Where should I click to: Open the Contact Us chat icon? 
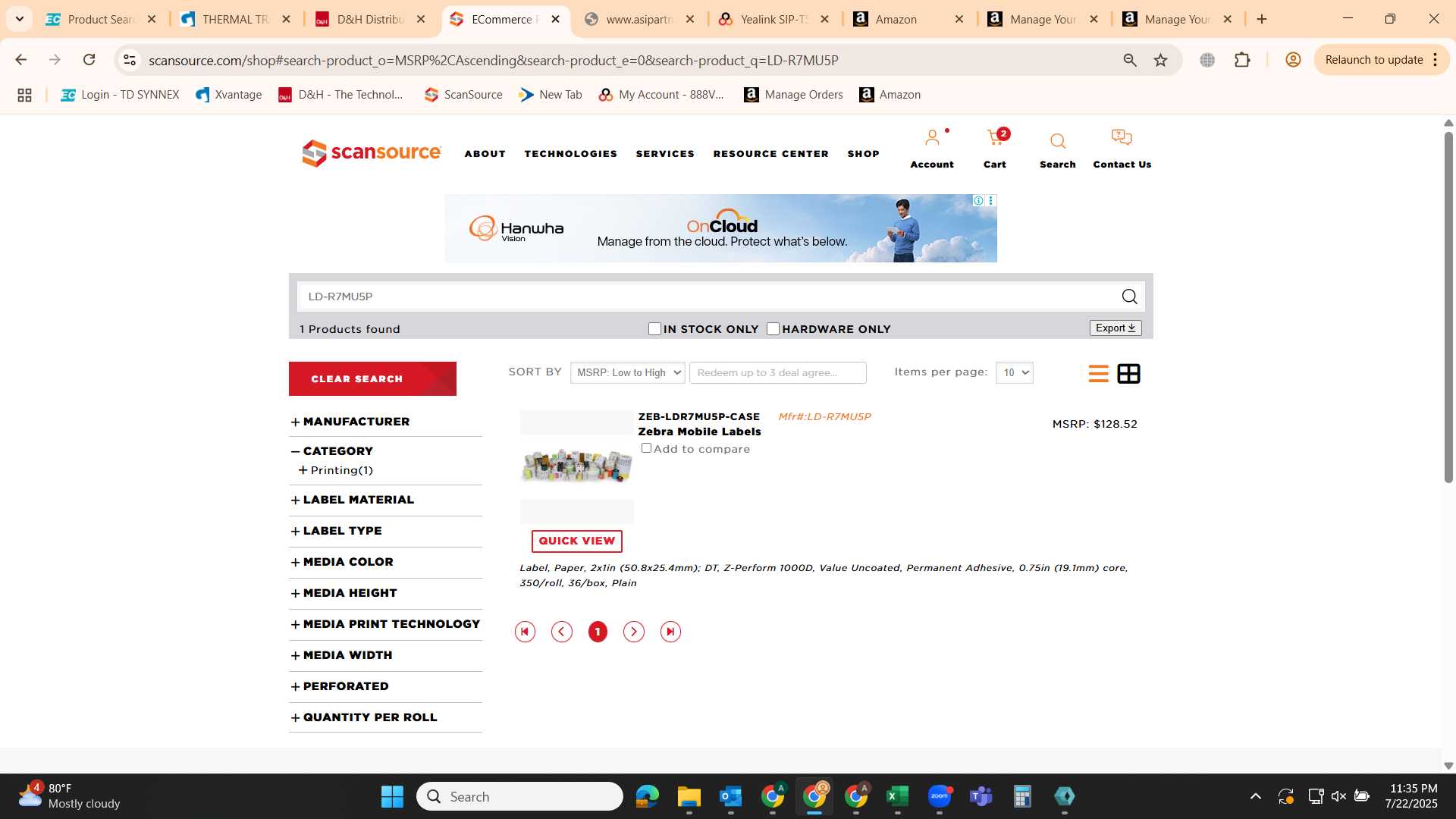coord(1122,137)
